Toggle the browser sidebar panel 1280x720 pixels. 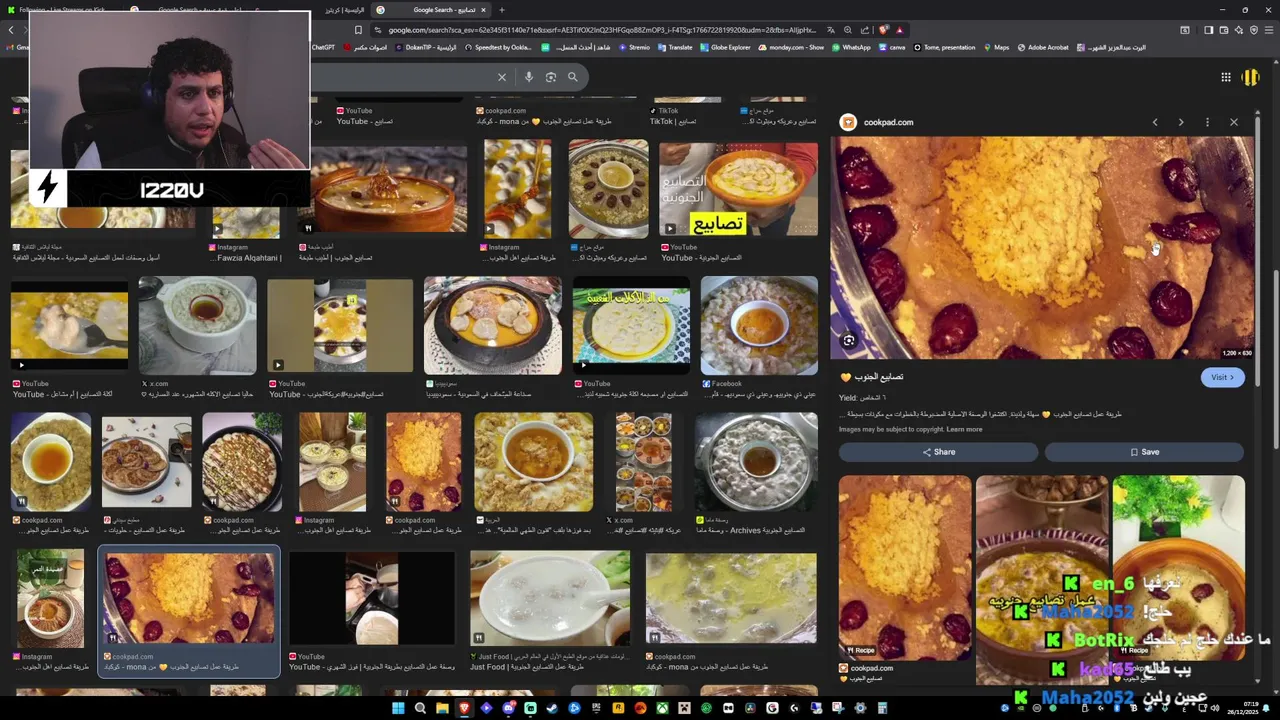[x=1208, y=30]
